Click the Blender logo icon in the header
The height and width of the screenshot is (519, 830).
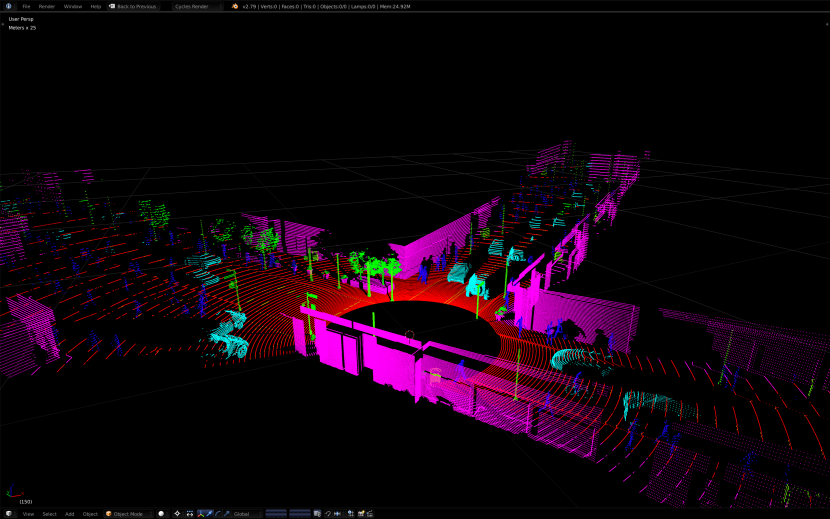235,6
